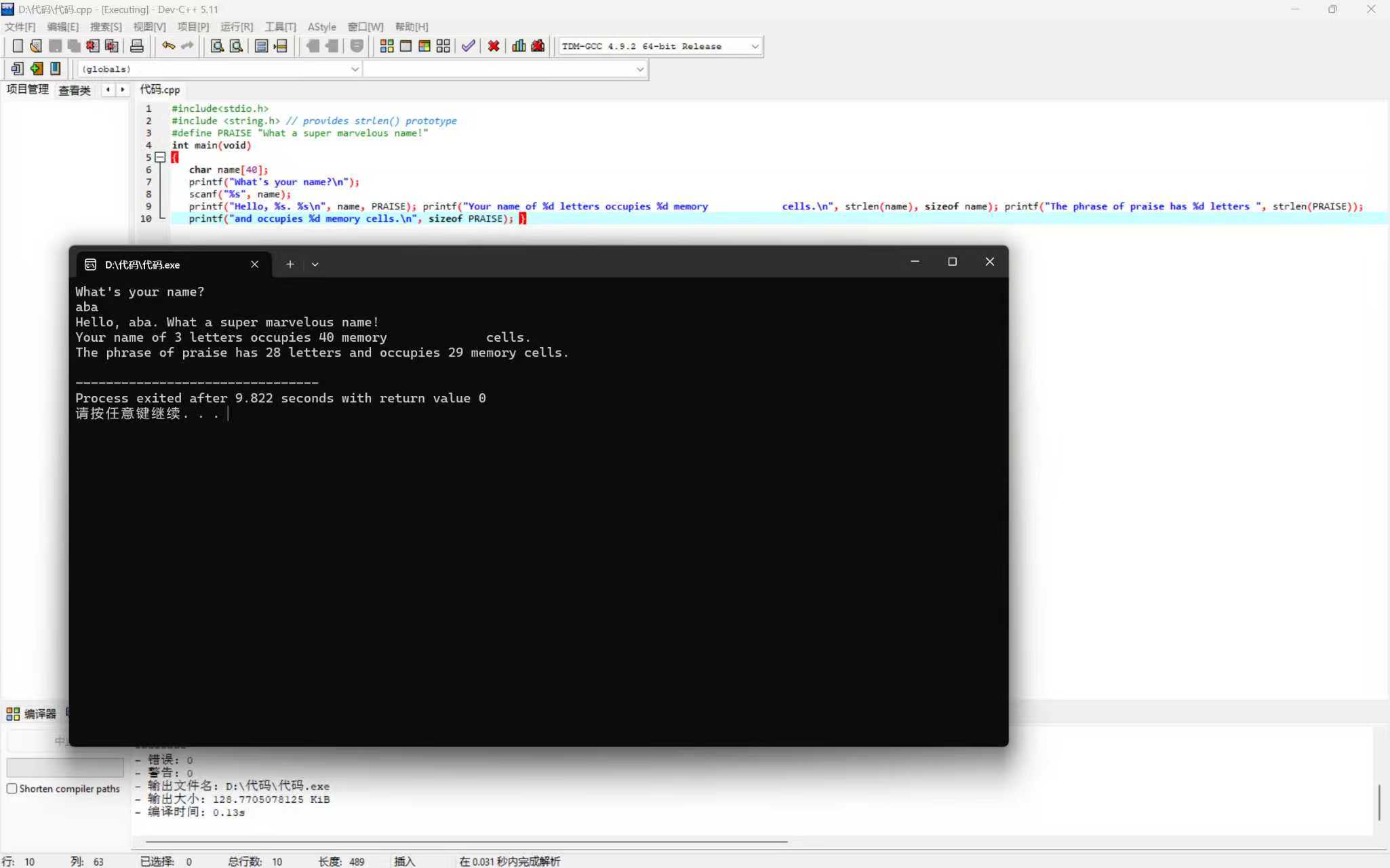Click the Print toolbar icon

click(137, 46)
